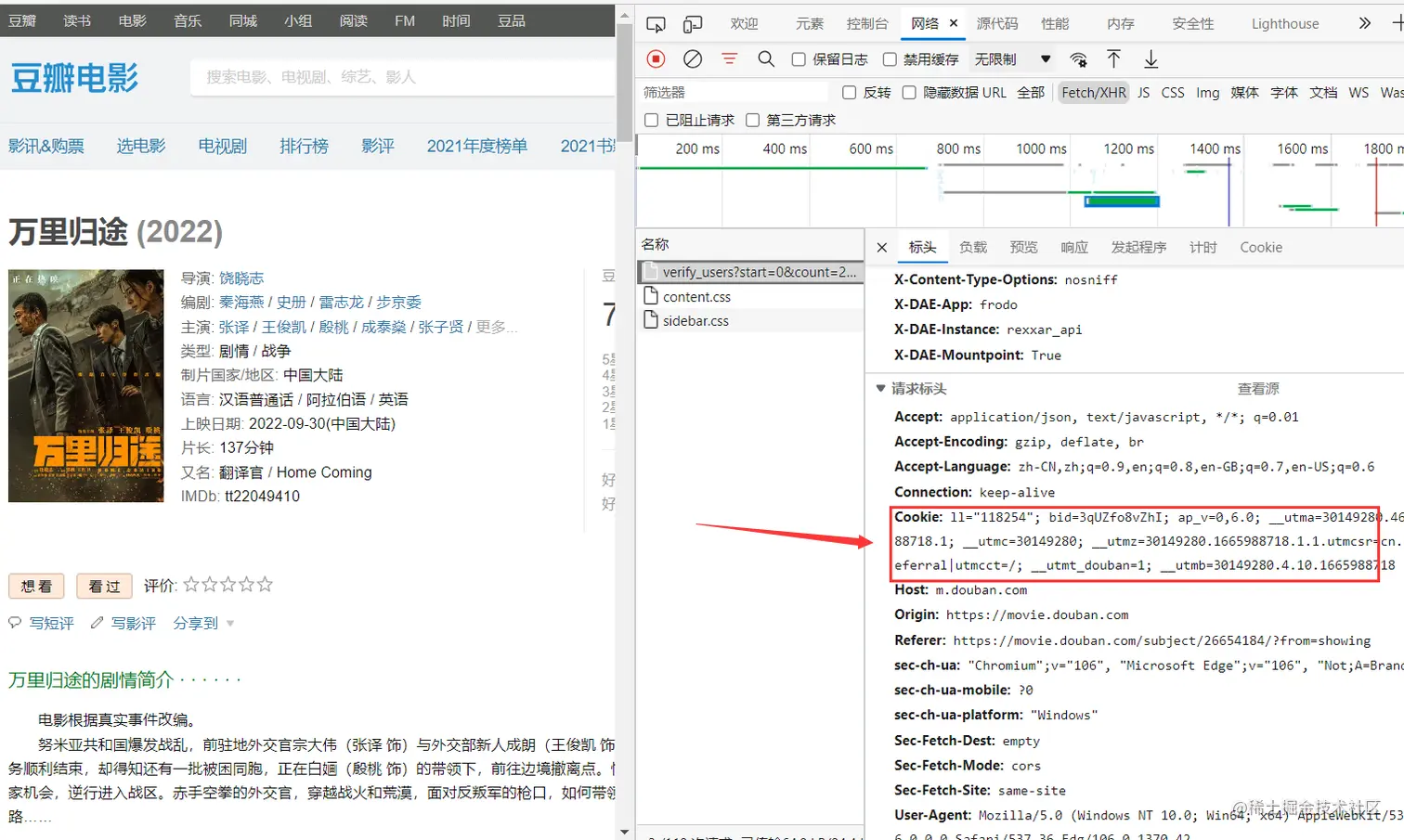Filter requests by Img type
The height and width of the screenshot is (840, 1404).
1208,93
